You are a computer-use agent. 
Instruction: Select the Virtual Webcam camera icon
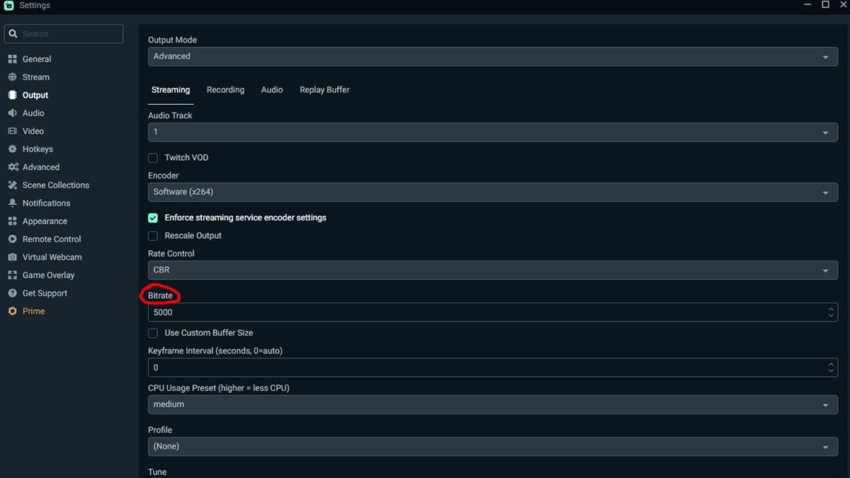pyautogui.click(x=12, y=257)
